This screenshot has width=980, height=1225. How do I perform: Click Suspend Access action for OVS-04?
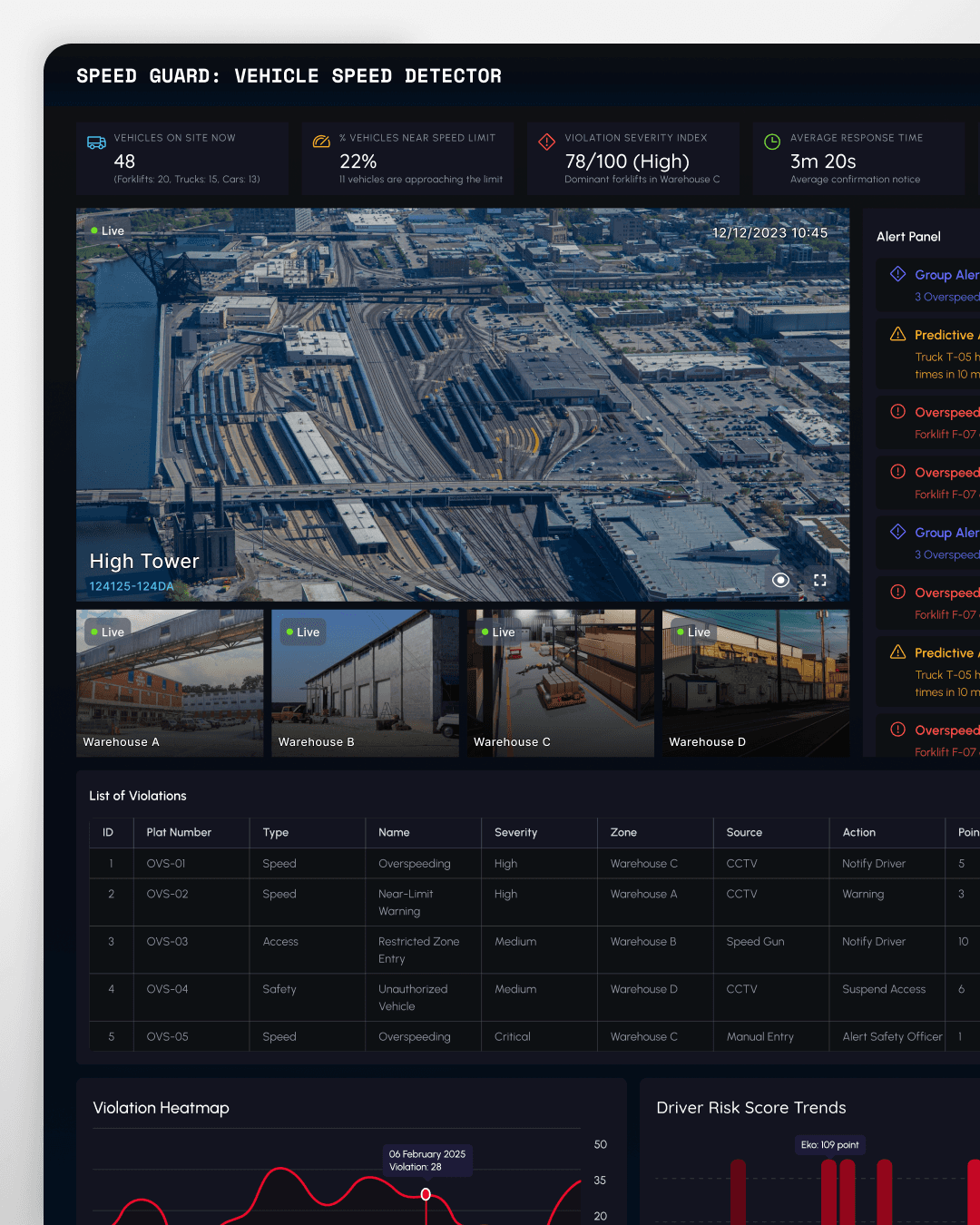[x=884, y=989]
